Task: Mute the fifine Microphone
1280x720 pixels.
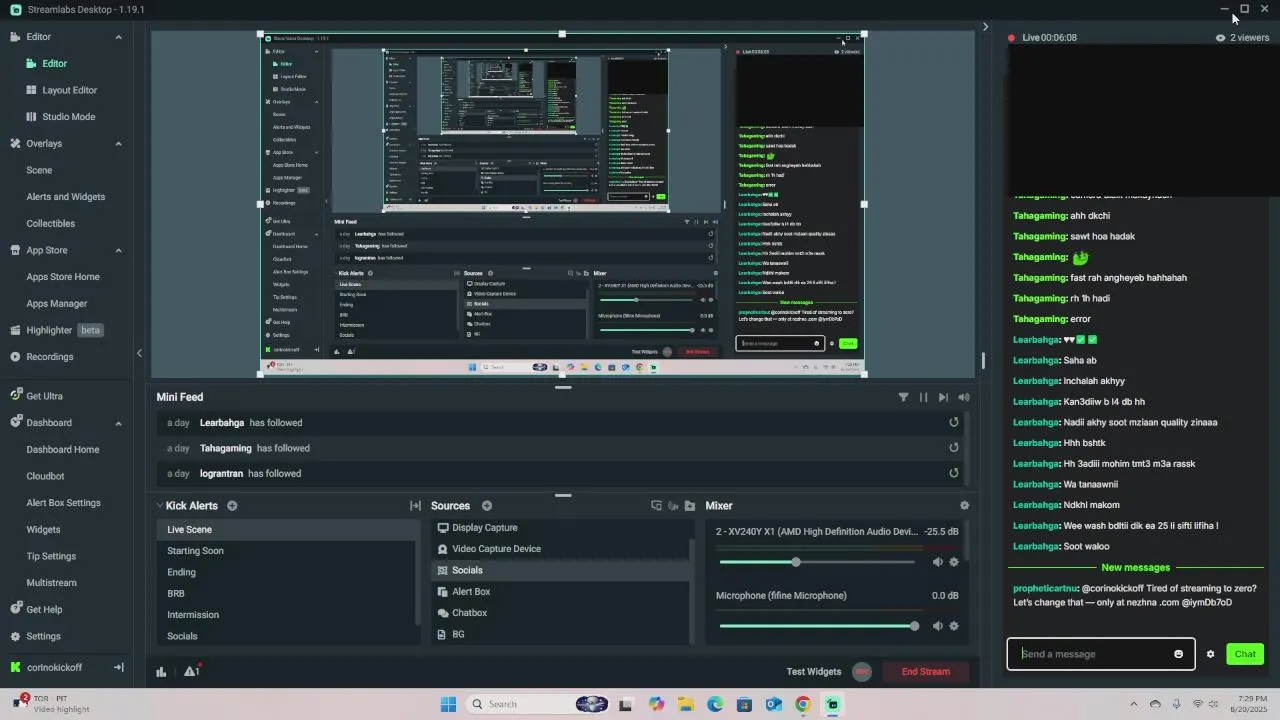Action: tap(937, 626)
